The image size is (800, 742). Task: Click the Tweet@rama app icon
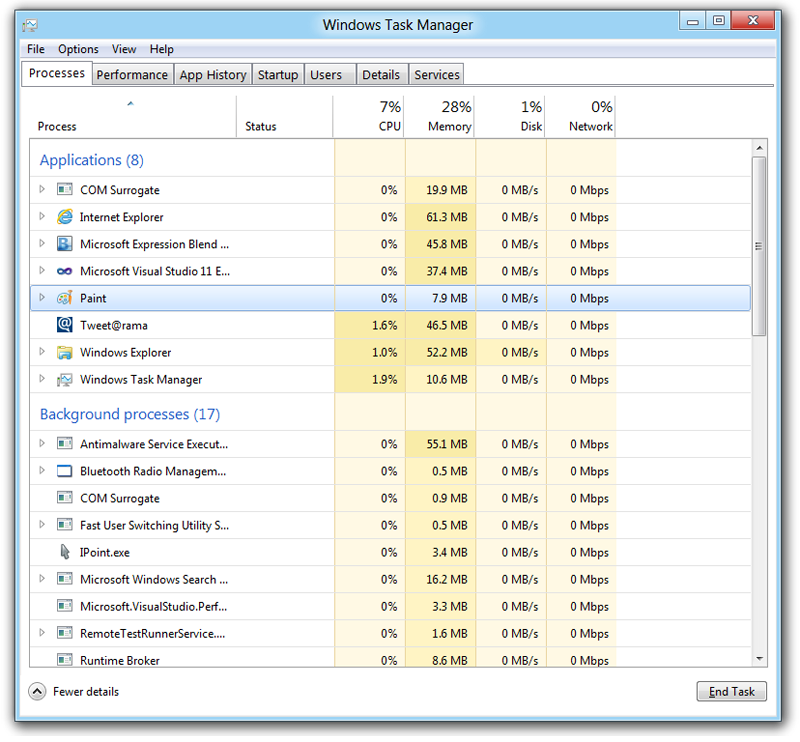point(63,325)
